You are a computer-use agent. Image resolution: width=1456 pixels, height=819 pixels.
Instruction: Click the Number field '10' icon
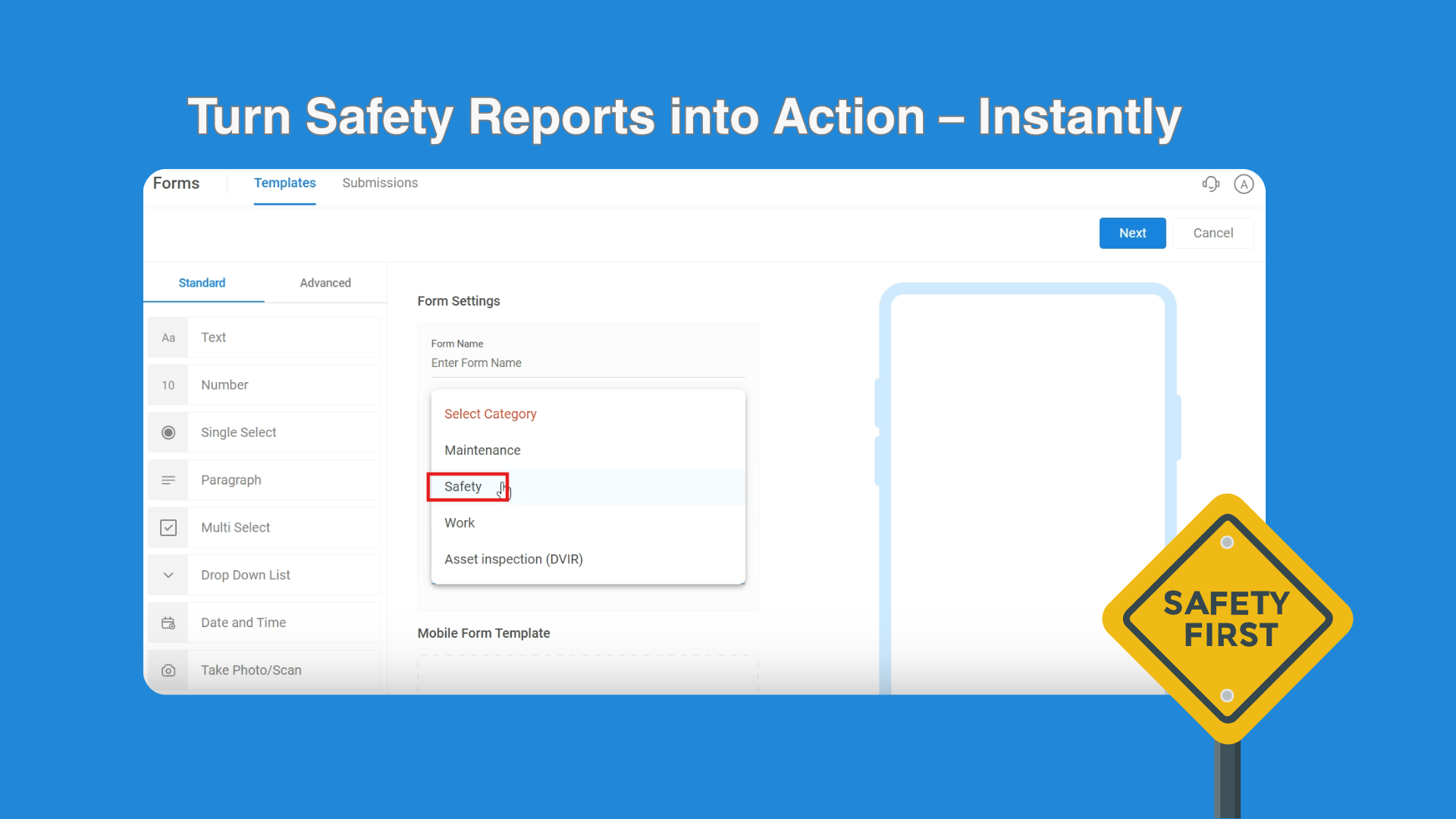point(168,385)
